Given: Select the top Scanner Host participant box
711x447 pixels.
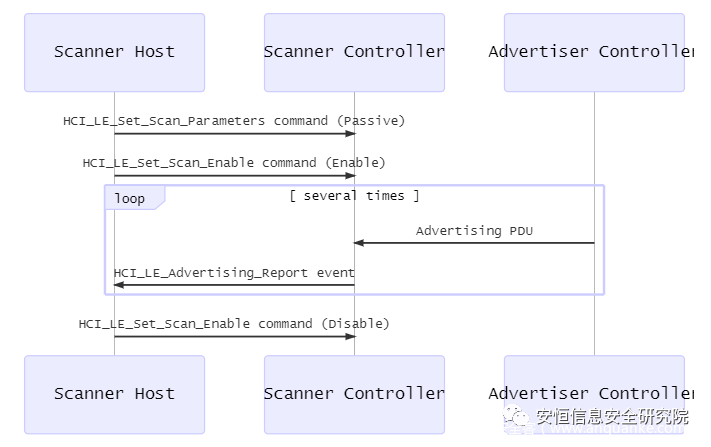Looking at the screenshot, I should [x=114, y=52].
